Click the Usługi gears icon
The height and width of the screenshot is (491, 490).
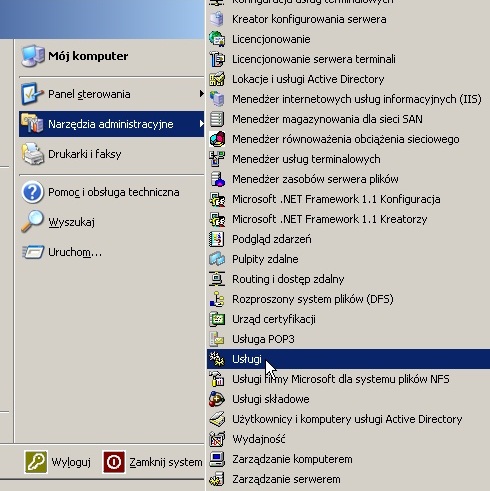(217, 359)
